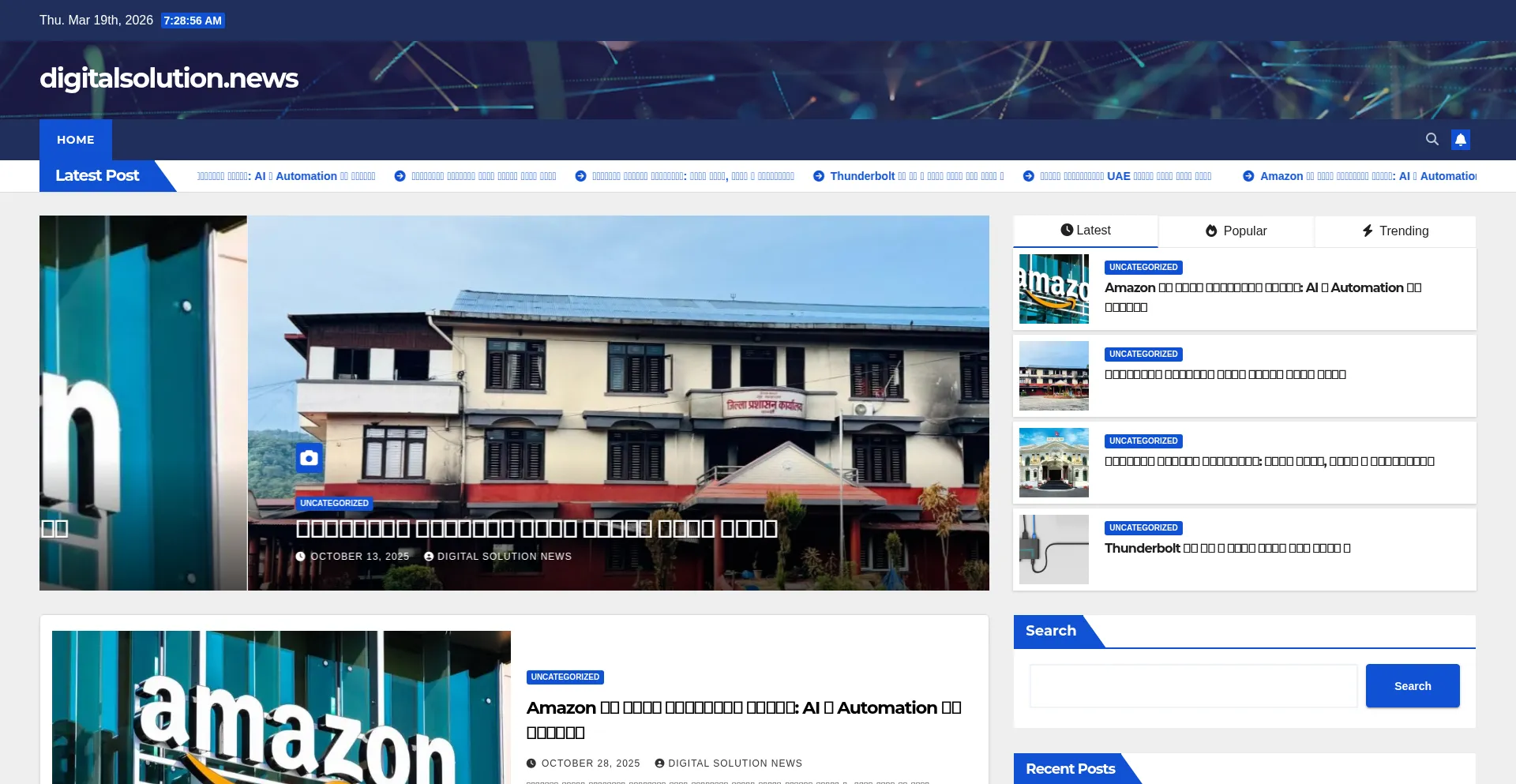Click the HOME menu item
This screenshot has height=784, width=1516.
(x=76, y=140)
